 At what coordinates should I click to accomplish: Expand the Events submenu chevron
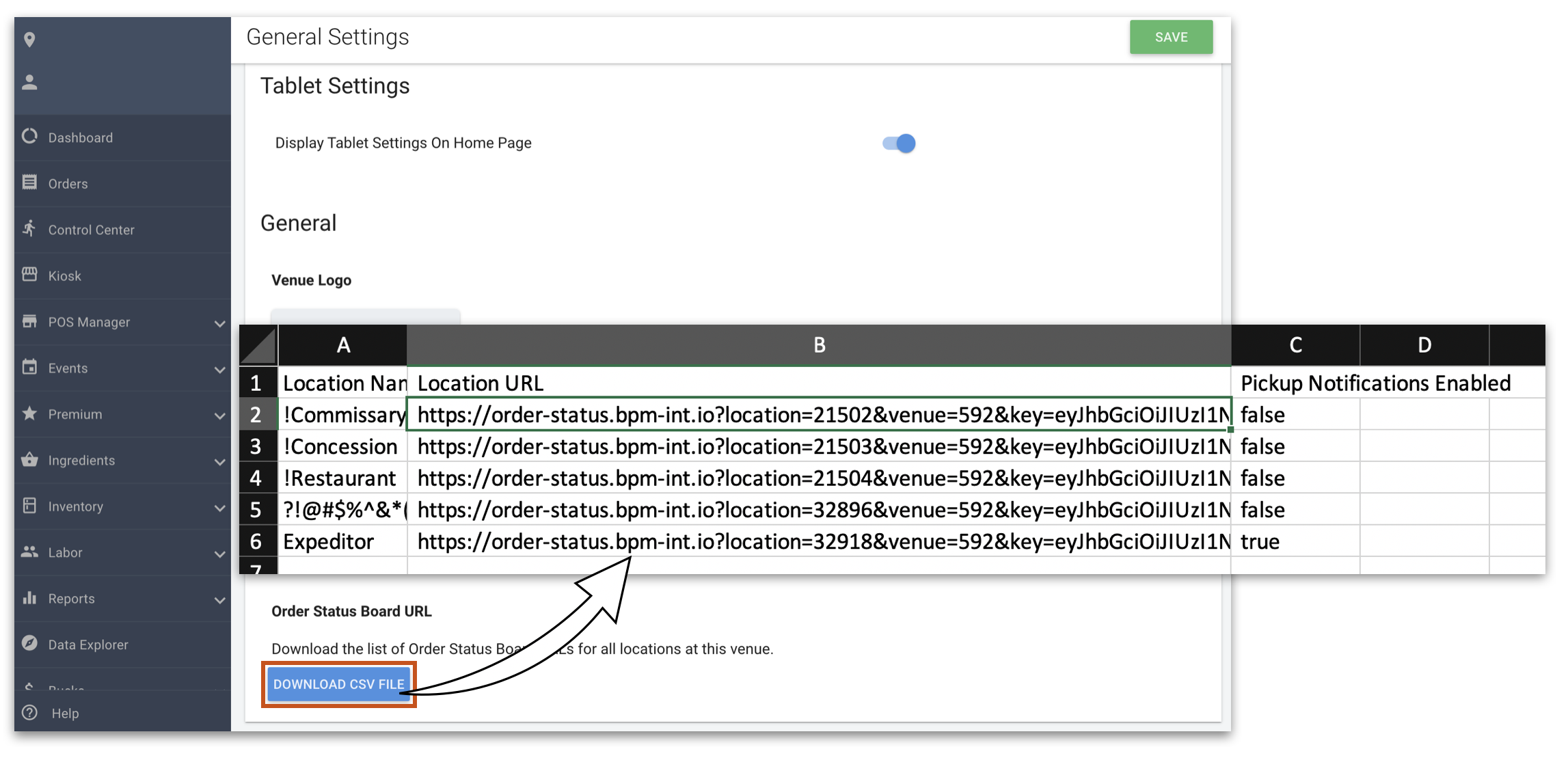(x=219, y=369)
